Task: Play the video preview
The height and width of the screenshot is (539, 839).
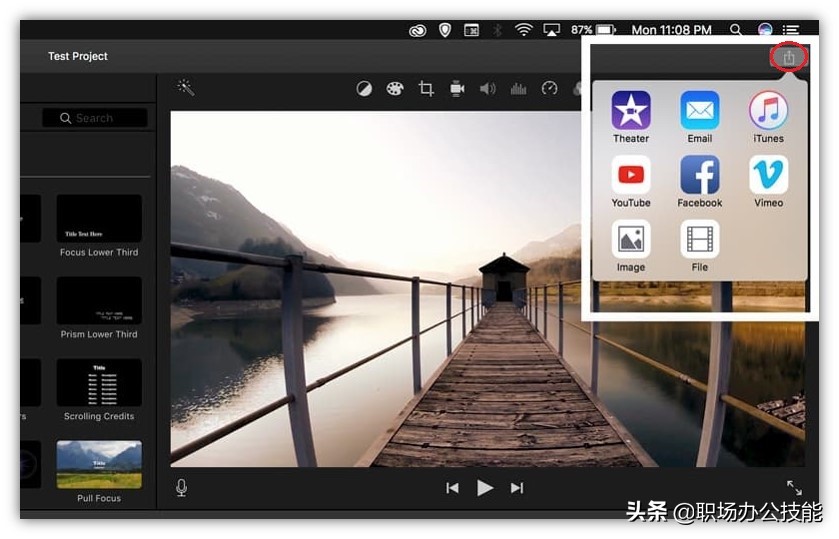Action: click(x=484, y=488)
